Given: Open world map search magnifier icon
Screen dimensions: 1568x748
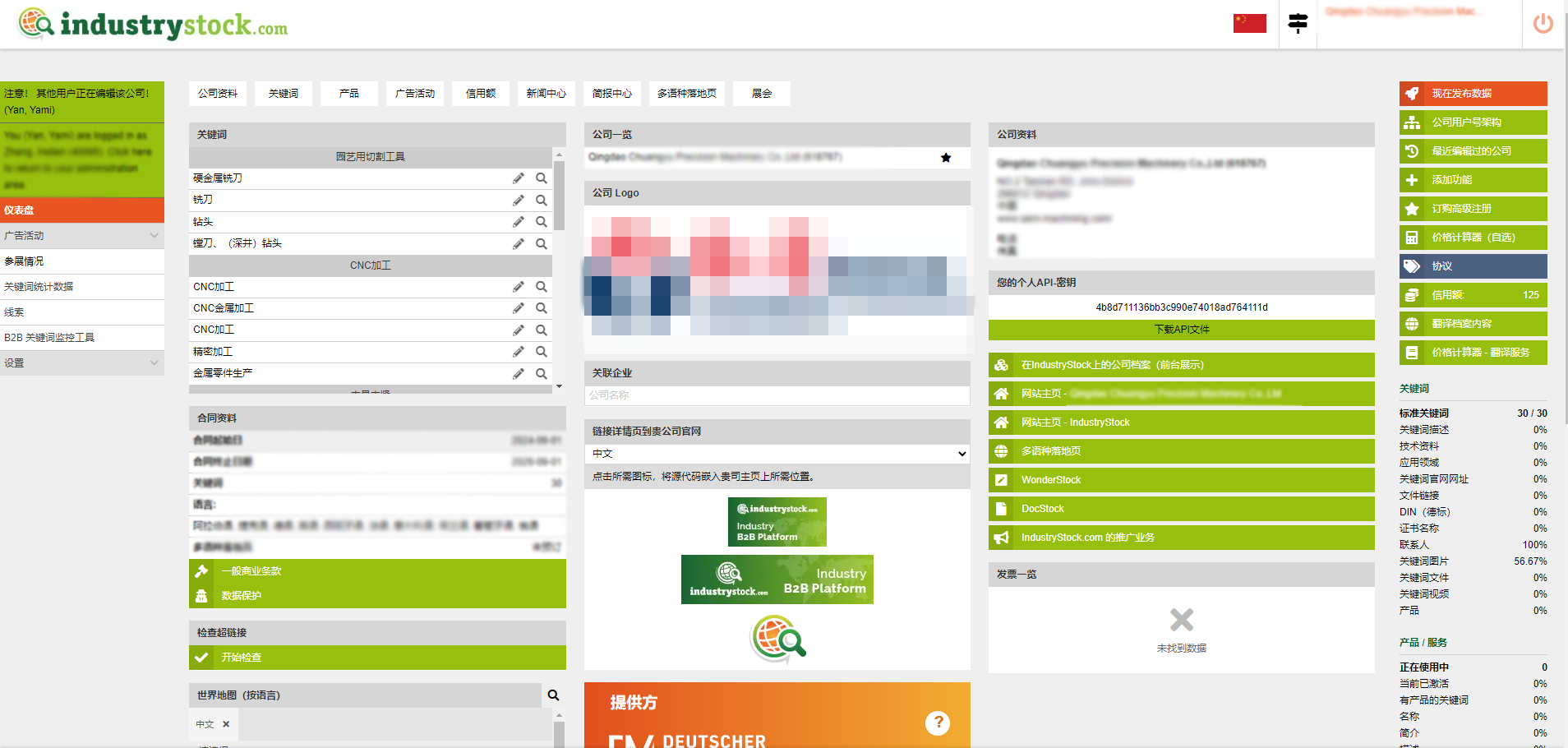Looking at the screenshot, I should click(553, 695).
